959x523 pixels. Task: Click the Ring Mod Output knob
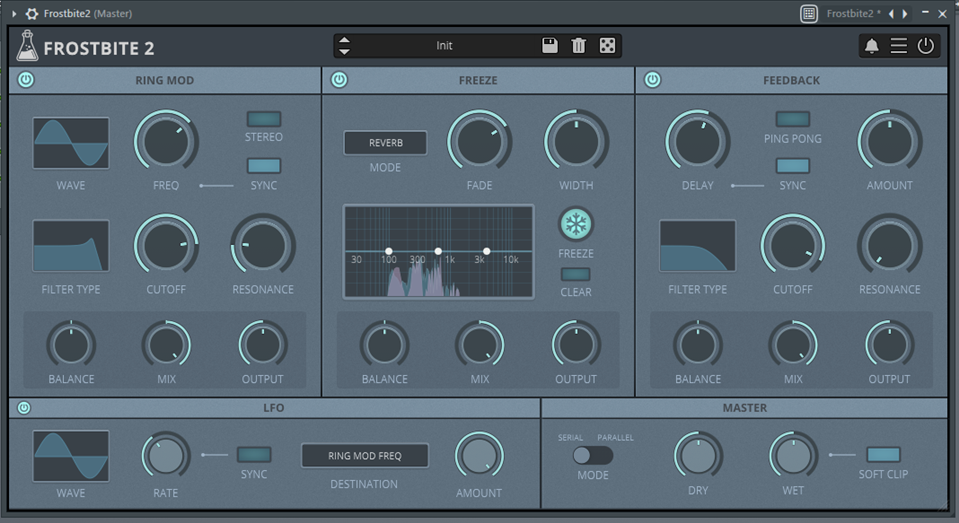click(x=263, y=345)
